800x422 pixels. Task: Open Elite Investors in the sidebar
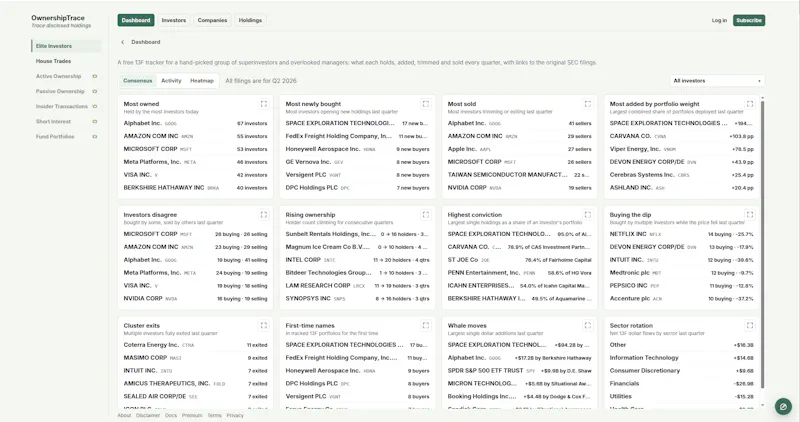coord(66,46)
